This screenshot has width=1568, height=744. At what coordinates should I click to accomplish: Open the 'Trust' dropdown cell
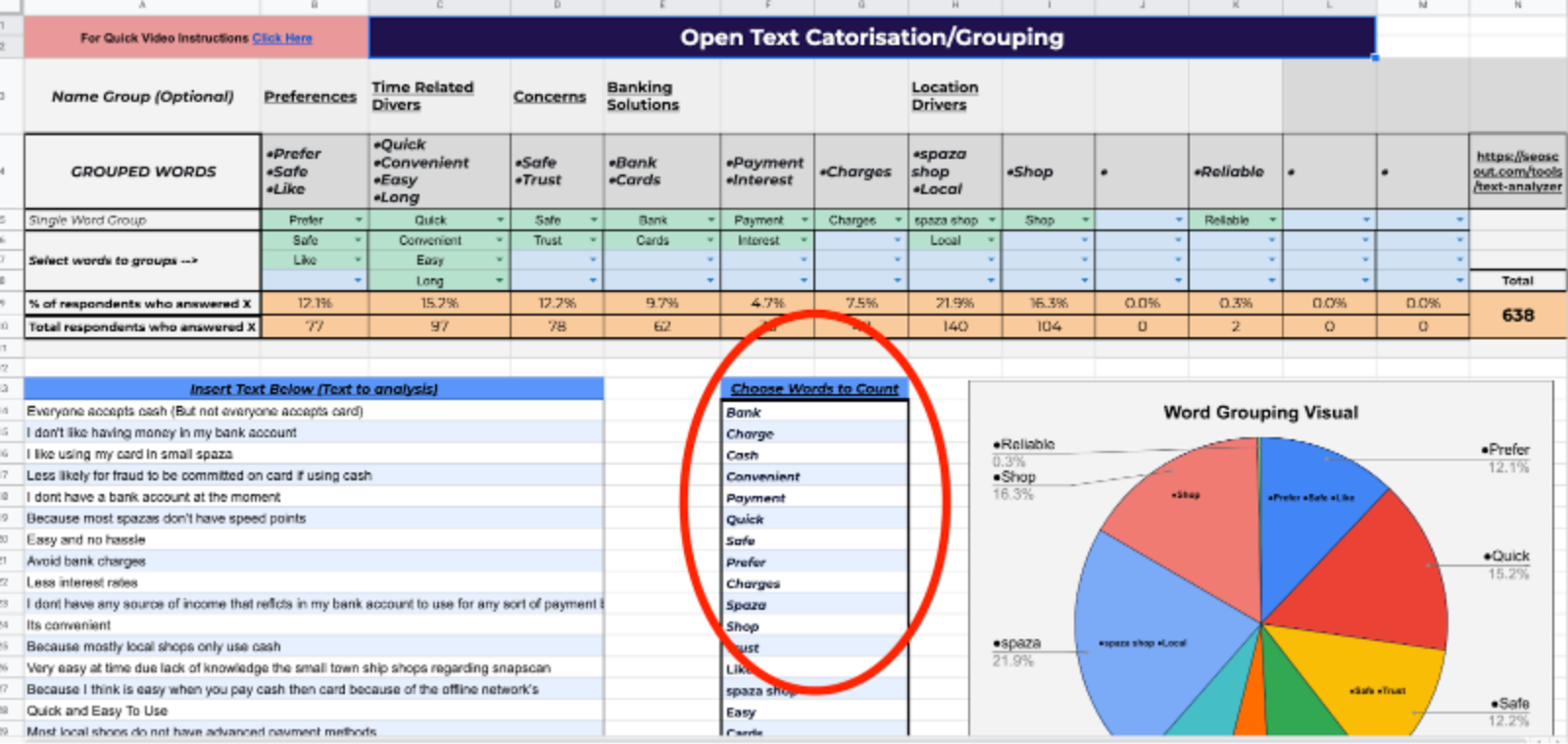(x=557, y=240)
